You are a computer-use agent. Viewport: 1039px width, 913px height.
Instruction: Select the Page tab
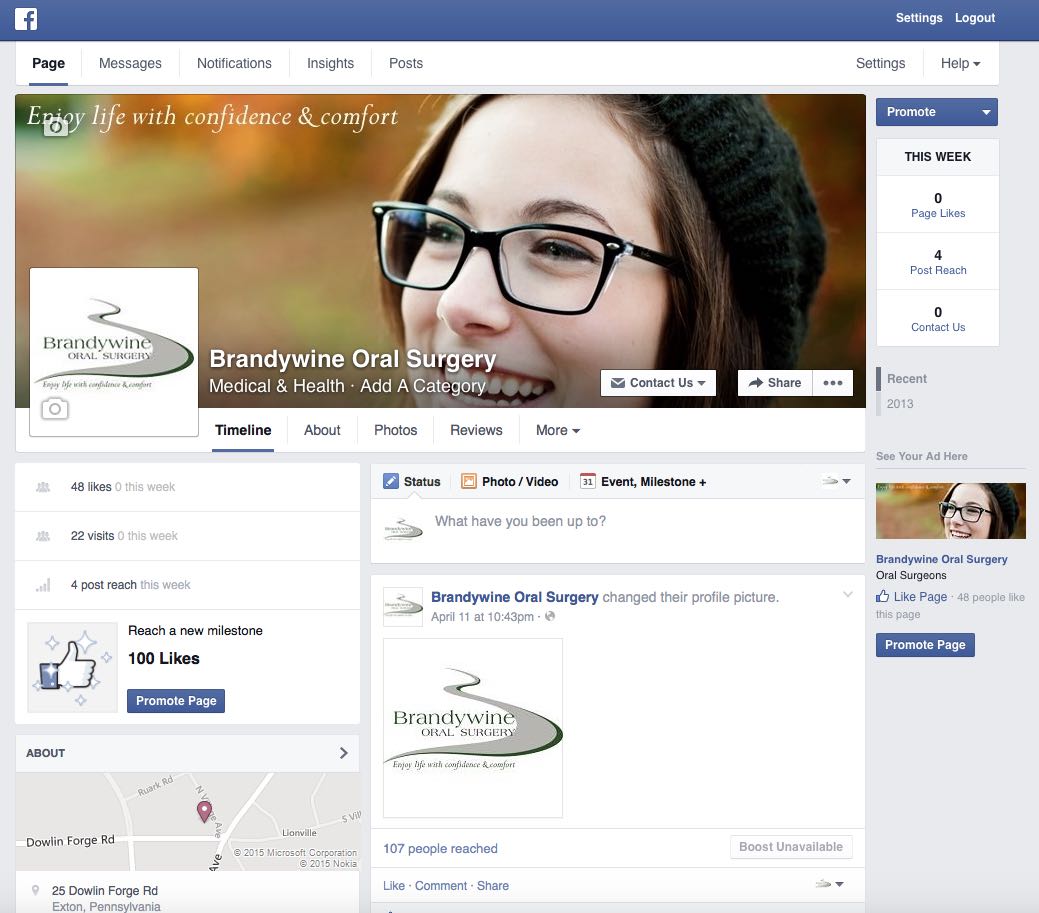(48, 64)
